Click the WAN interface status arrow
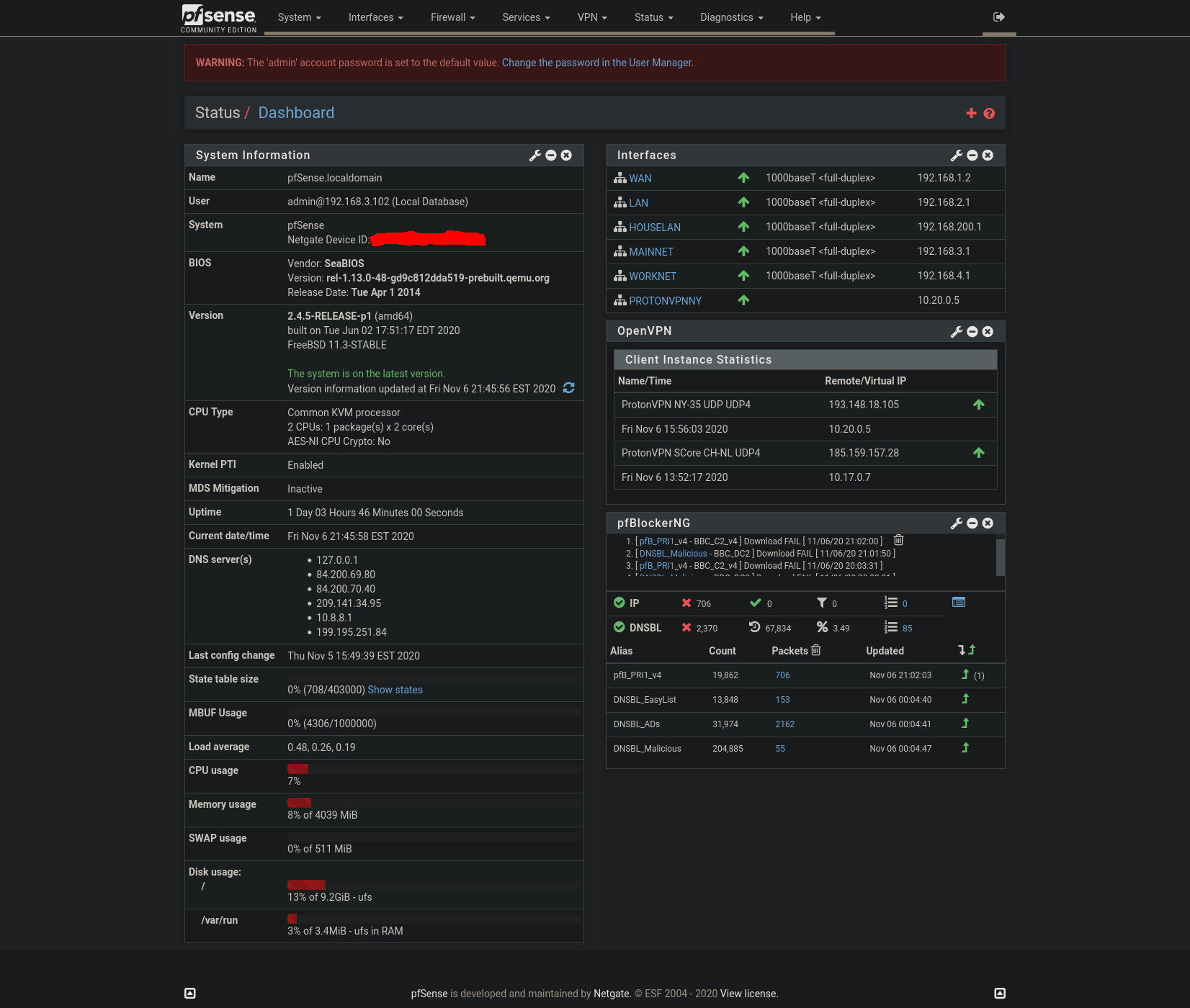 (x=744, y=178)
